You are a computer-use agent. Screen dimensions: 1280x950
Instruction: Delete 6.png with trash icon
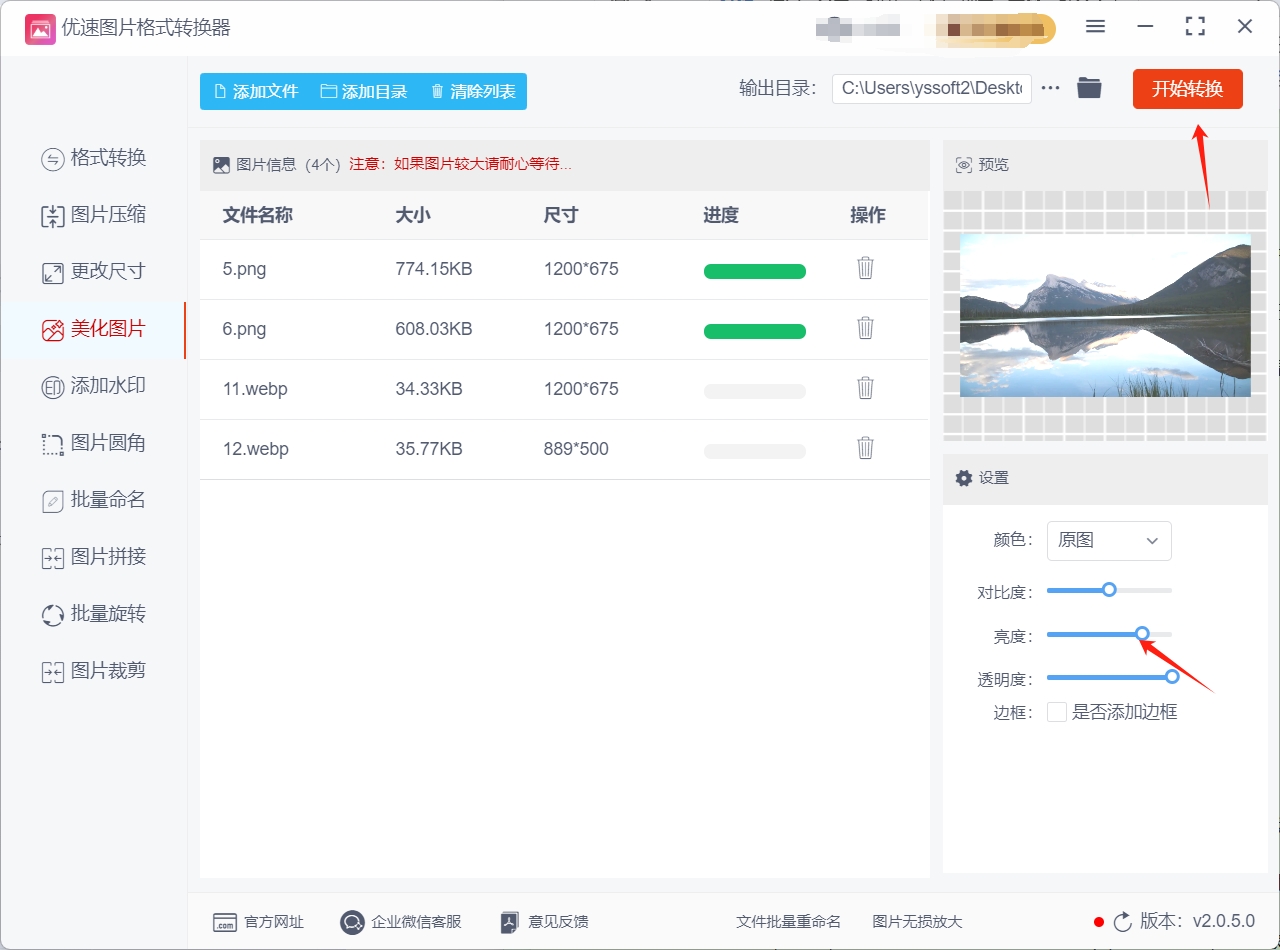866,328
